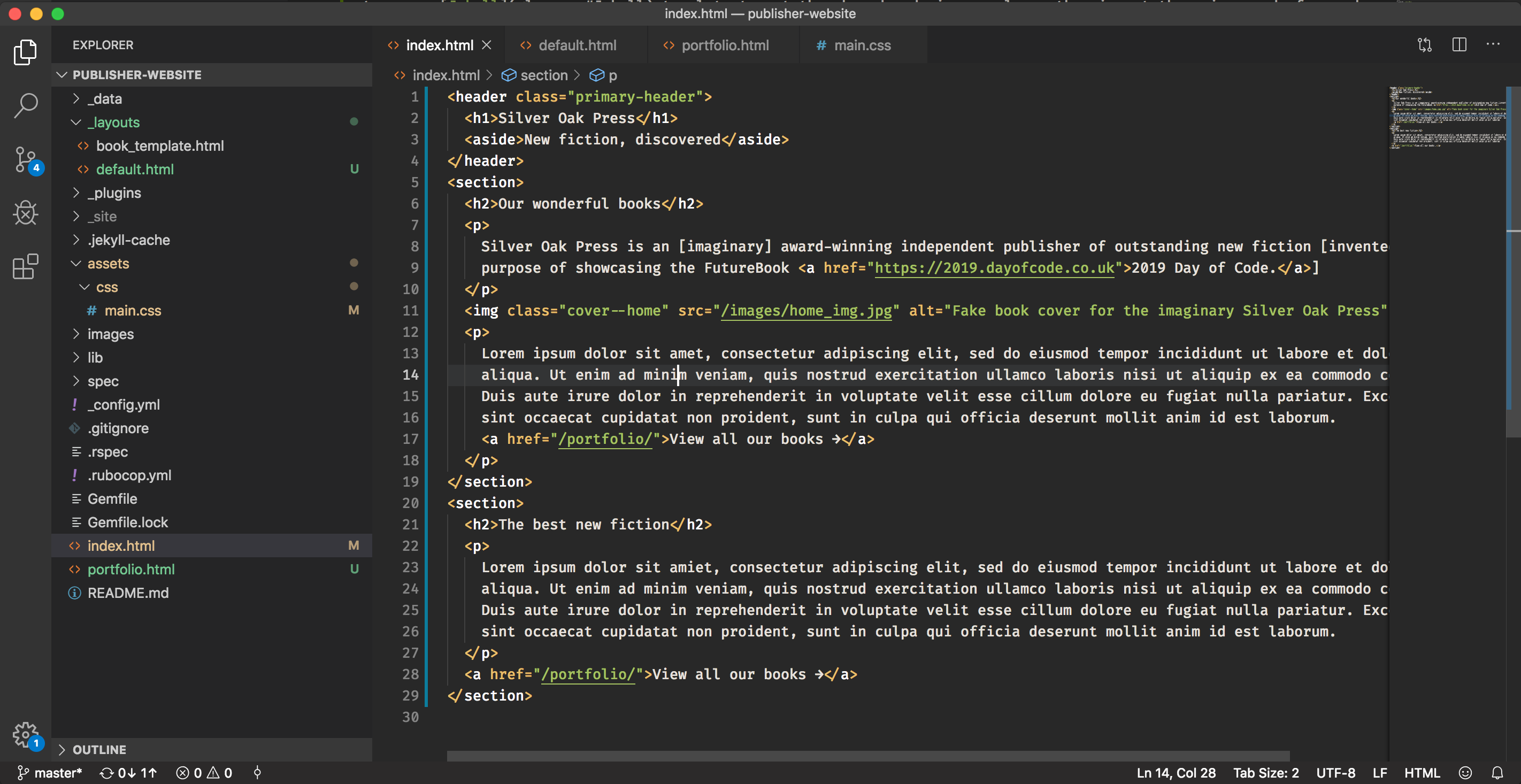Click the vertical editor scrollbar
The height and width of the screenshot is (784, 1521).
pos(1513,263)
